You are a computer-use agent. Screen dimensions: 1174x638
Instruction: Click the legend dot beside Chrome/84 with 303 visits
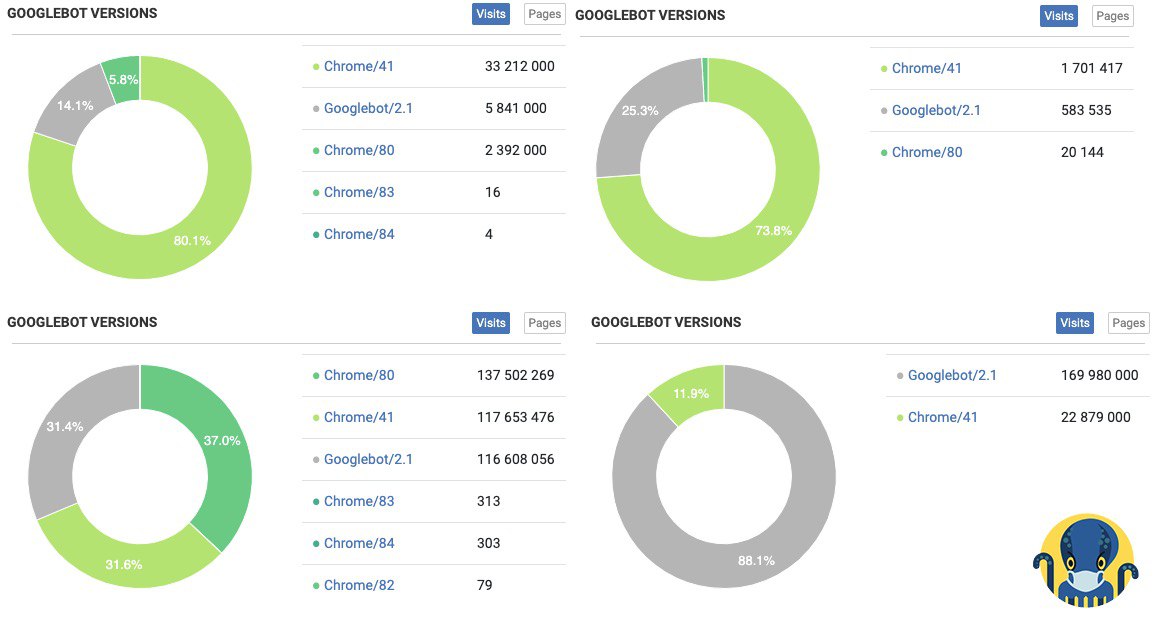click(x=316, y=544)
